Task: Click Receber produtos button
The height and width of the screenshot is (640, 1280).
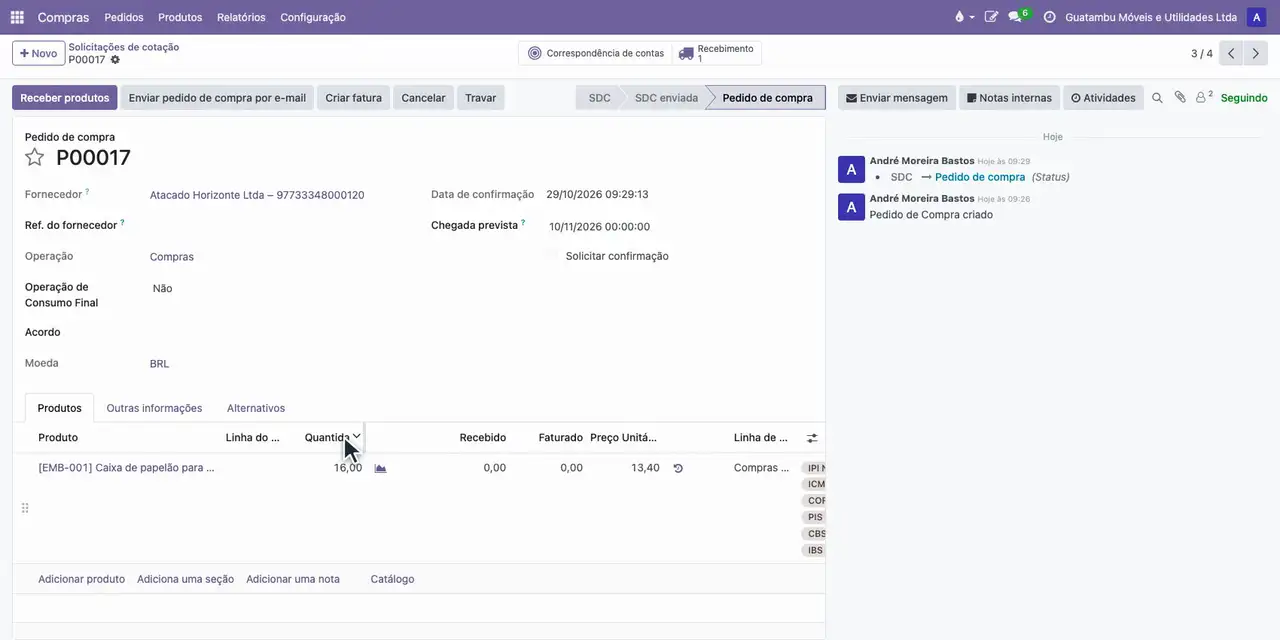Action: pyautogui.click(x=65, y=98)
